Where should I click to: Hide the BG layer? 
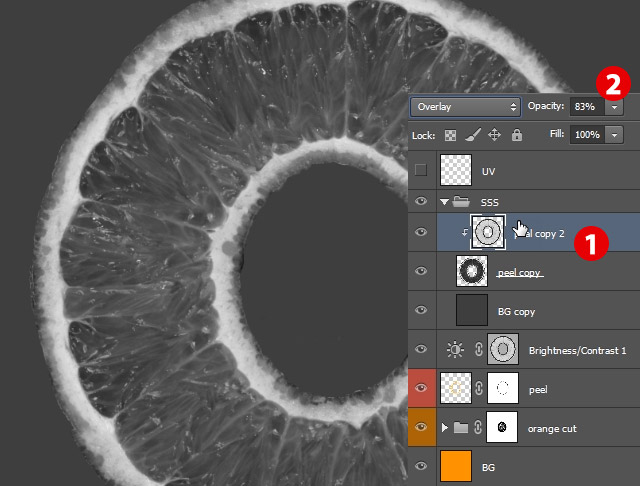click(421, 466)
